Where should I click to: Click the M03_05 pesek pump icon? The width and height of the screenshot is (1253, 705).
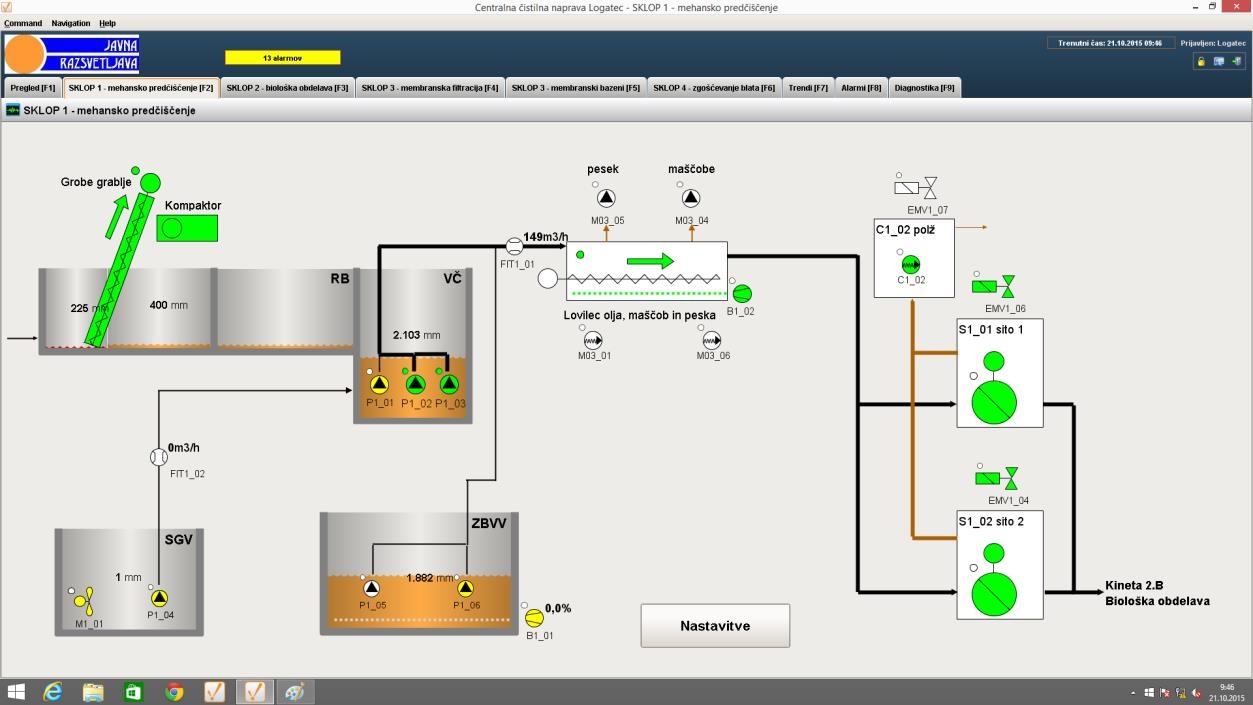(606, 198)
